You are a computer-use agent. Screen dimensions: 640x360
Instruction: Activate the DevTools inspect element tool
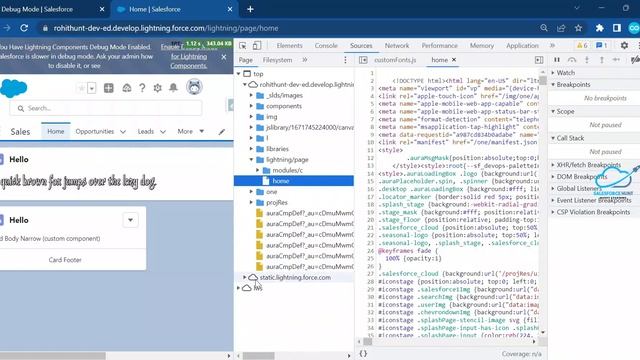click(x=242, y=45)
